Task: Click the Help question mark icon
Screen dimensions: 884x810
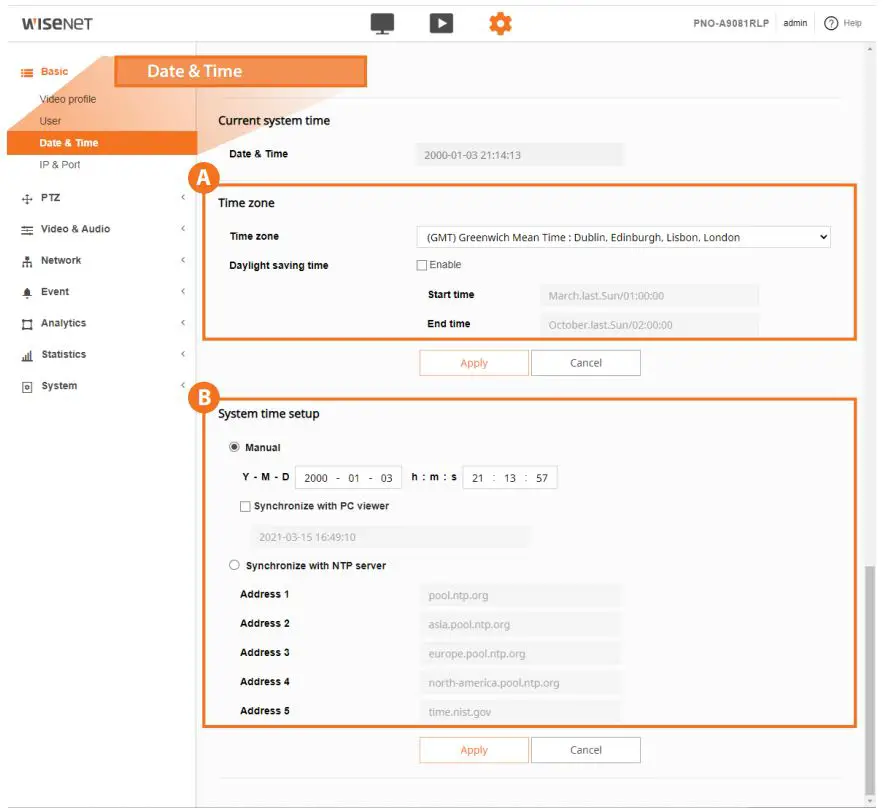Action: pos(831,23)
